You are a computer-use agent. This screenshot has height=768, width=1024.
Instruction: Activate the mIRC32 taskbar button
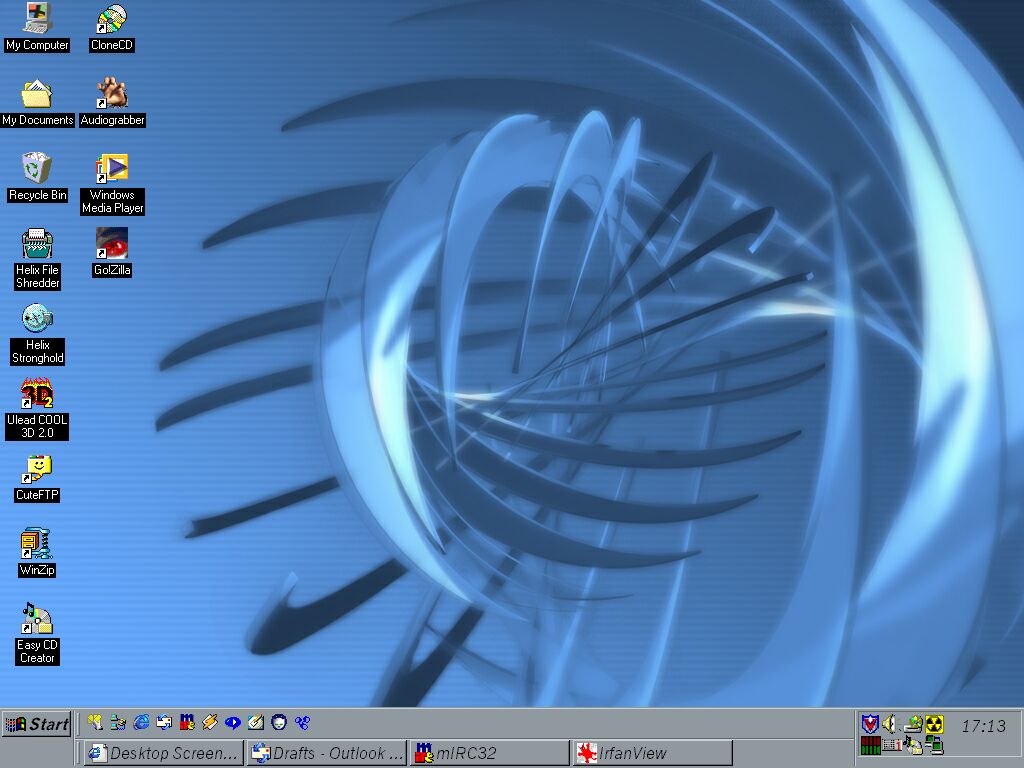(489, 753)
